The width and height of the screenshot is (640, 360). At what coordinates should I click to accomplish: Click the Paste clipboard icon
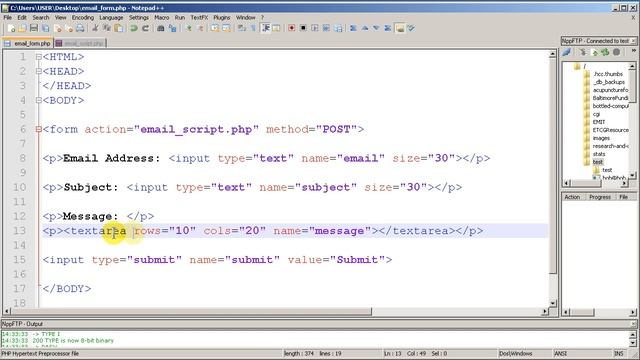(119, 28)
